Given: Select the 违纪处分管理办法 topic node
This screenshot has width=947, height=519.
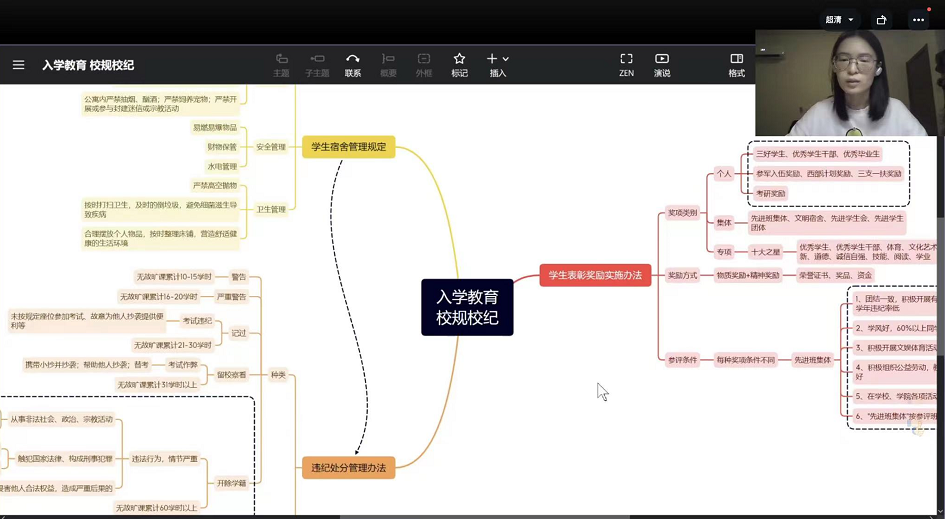Looking at the screenshot, I should (348, 467).
